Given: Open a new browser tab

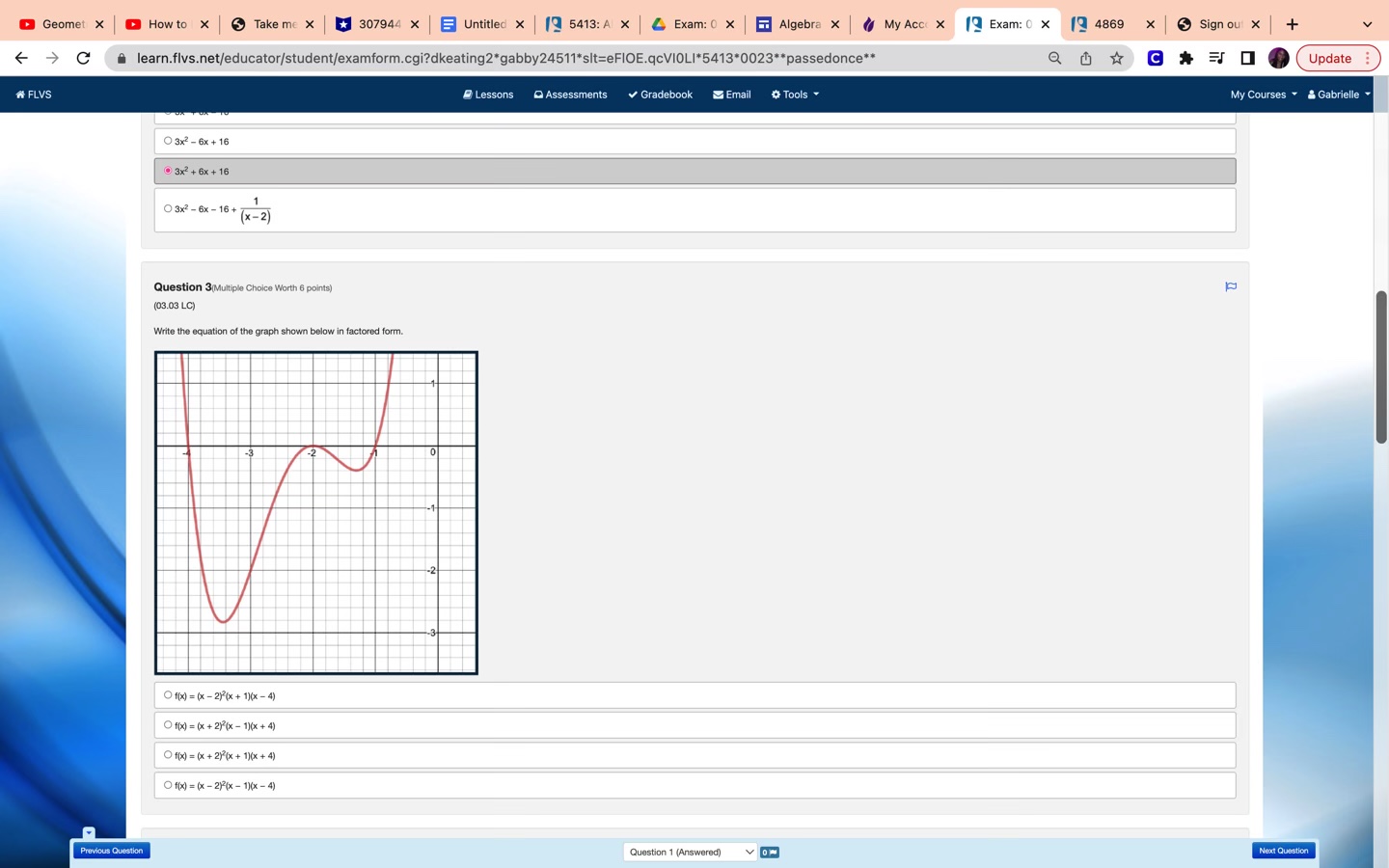Looking at the screenshot, I should point(1293,24).
